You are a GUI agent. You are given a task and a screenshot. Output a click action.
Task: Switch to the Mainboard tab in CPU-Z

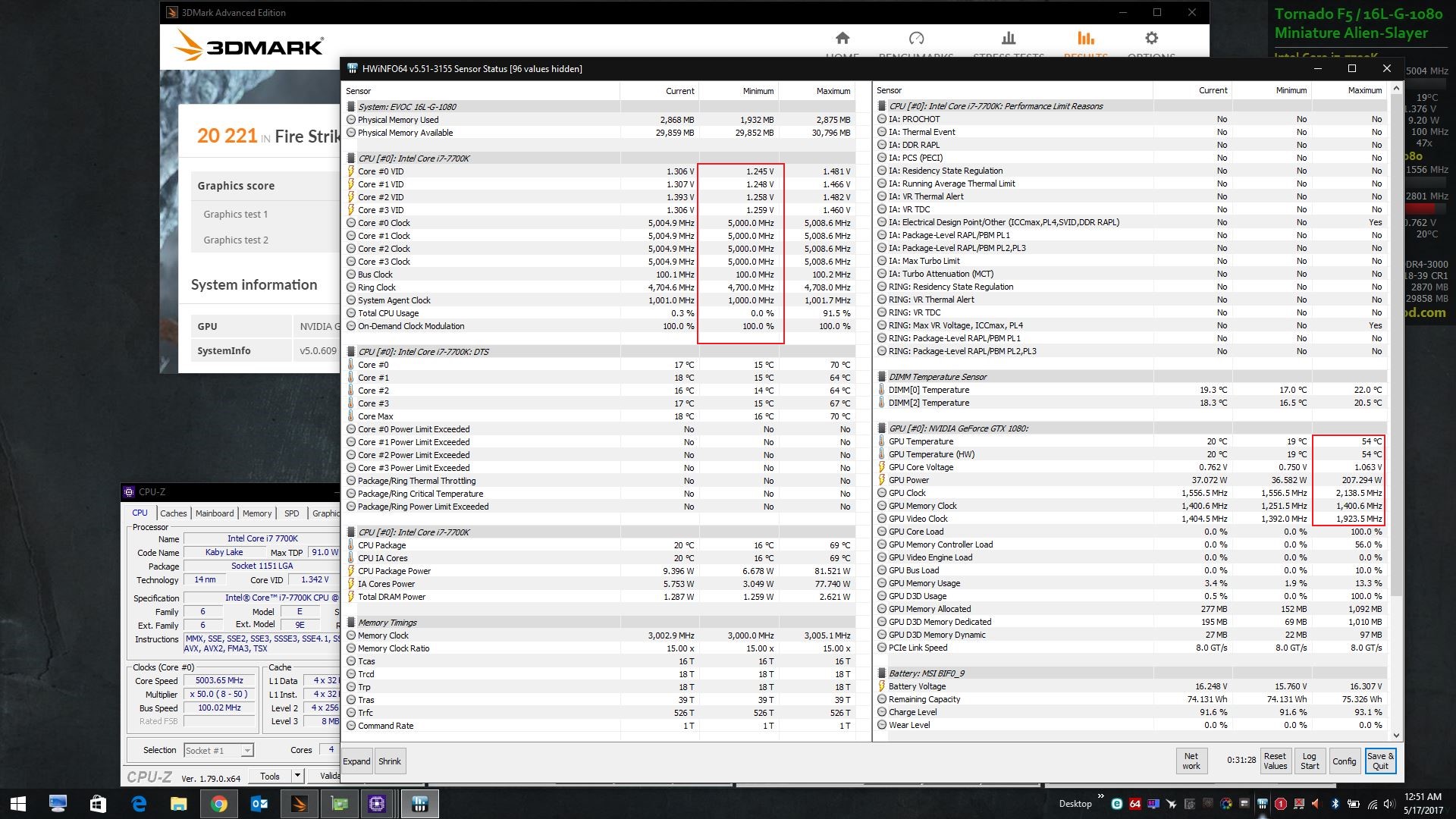pos(215,513)
